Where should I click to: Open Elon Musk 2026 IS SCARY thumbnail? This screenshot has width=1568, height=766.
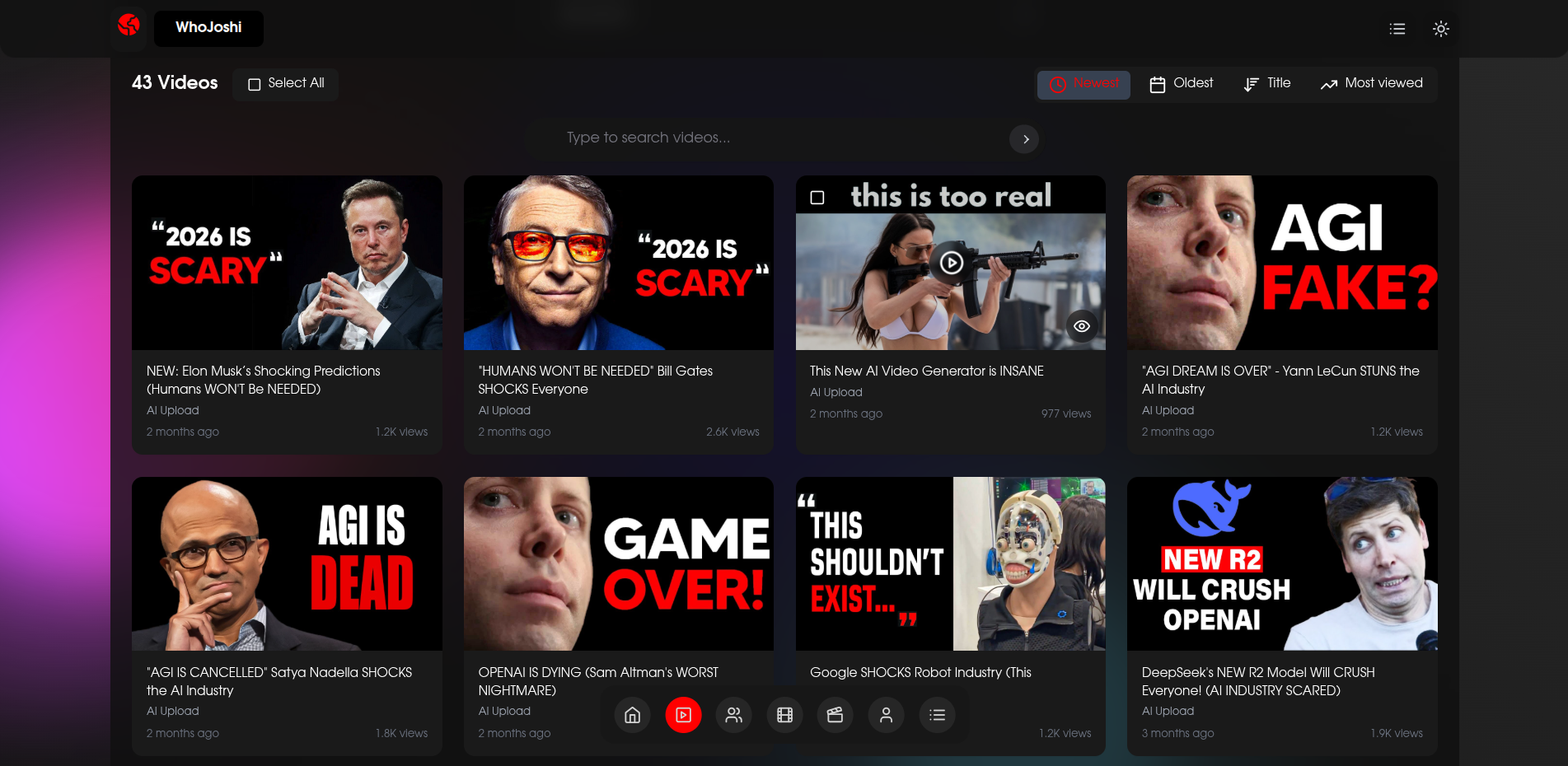[x=287, y=263]
